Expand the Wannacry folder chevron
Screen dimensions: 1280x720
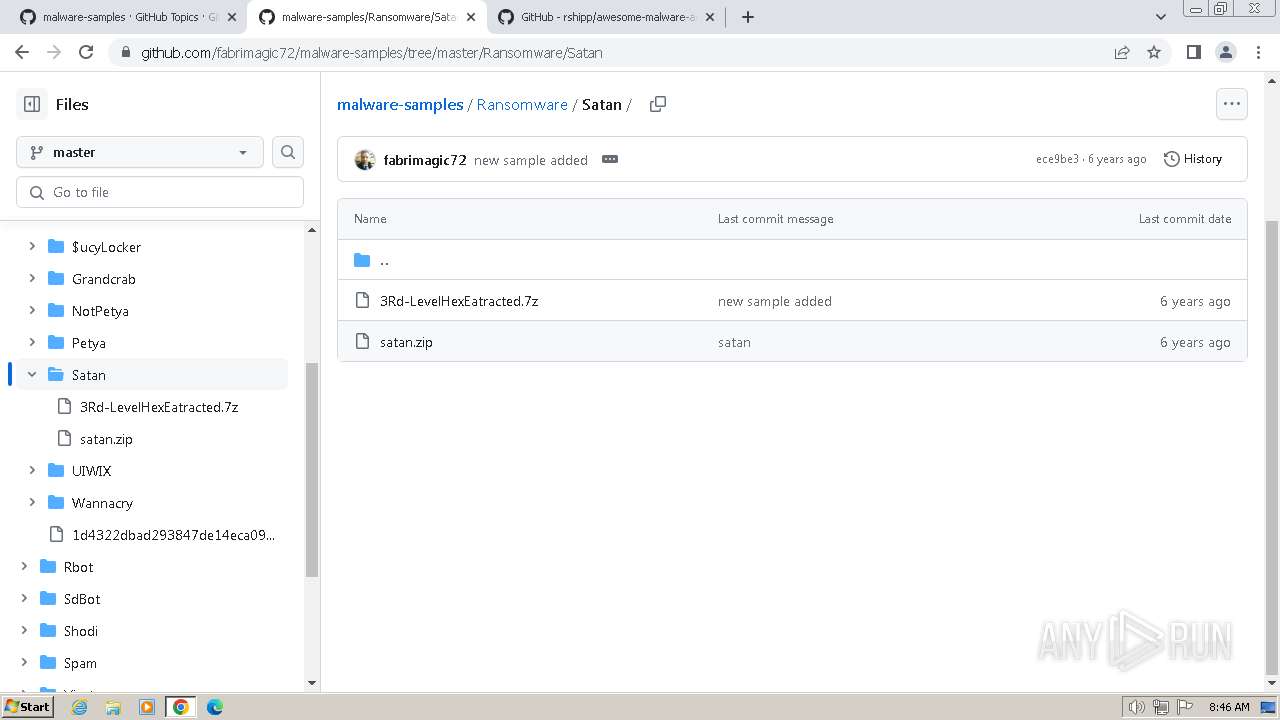(x=32, y=502)
